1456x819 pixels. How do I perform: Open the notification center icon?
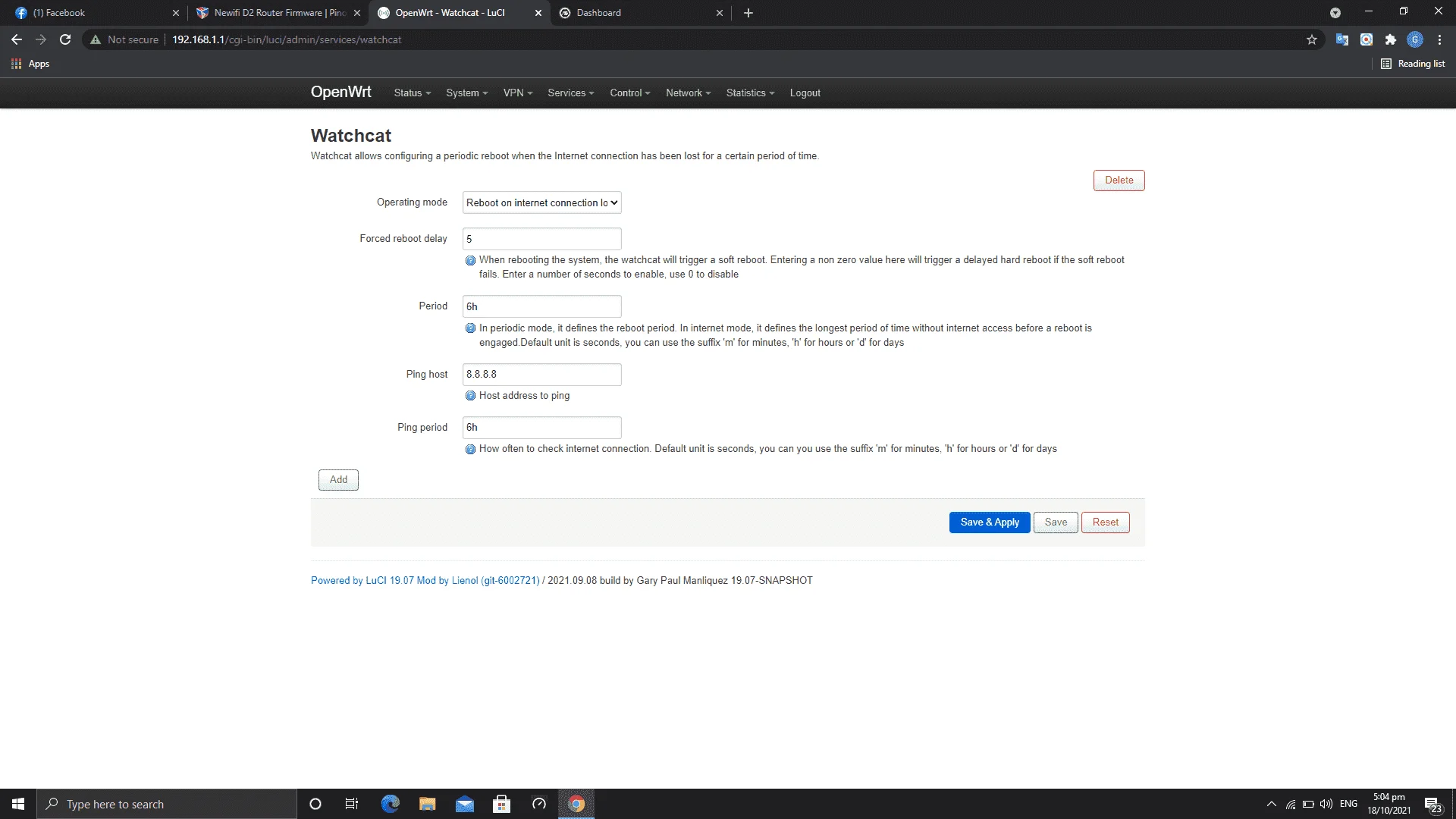coord(1432,805)
